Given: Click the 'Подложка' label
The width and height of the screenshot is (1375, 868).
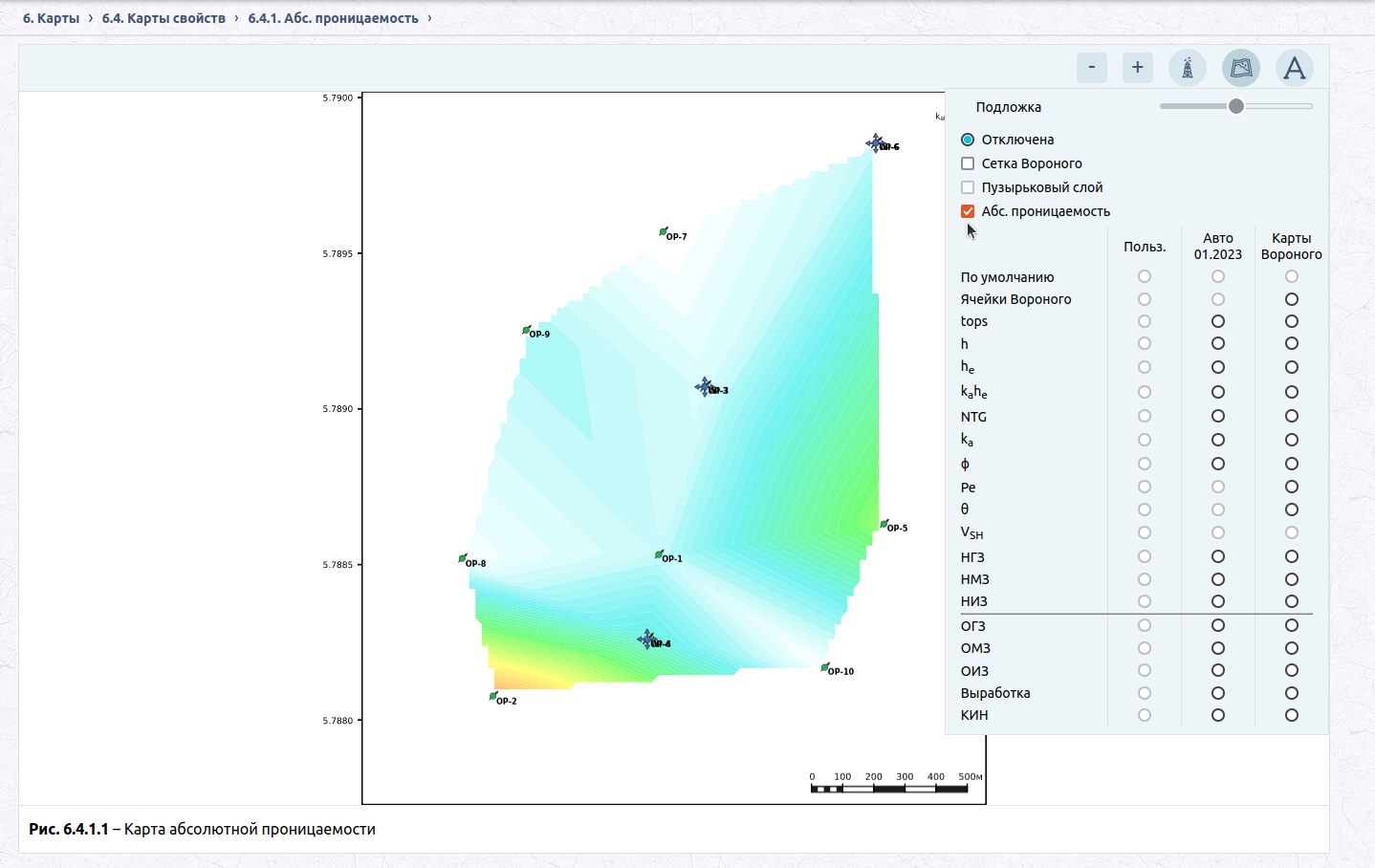Looking at the screenshot, I should [x=1009, y=107].
